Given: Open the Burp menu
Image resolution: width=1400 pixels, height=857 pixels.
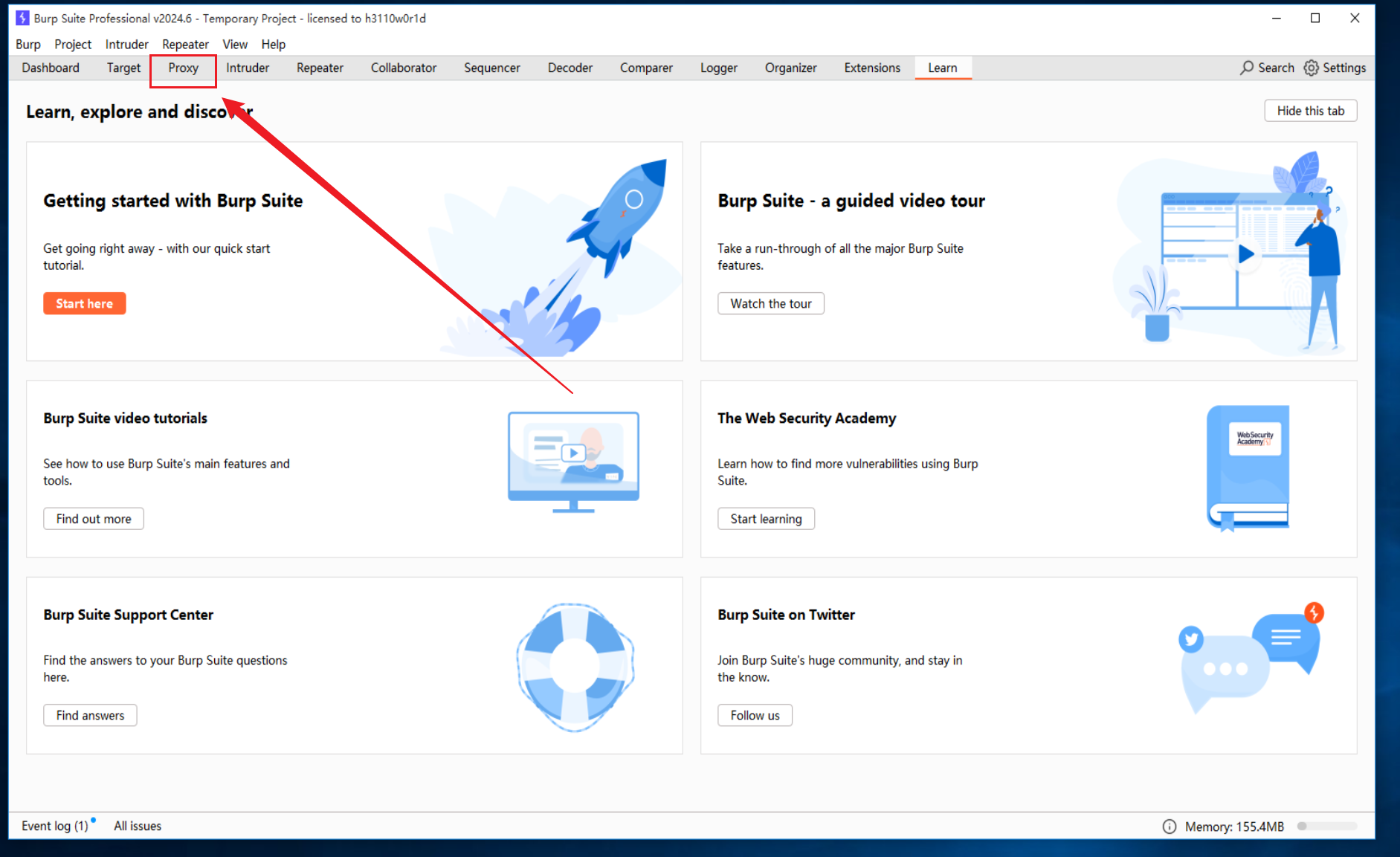Looking at the screenshot, I should [28, 45].
